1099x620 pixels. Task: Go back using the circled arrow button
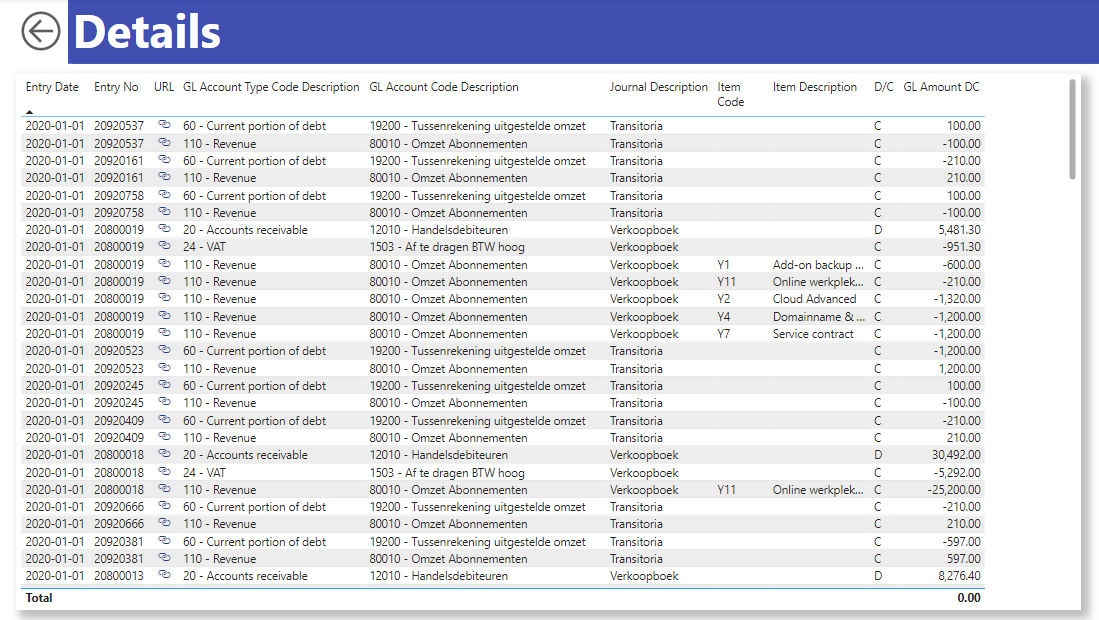tap(41, 32)
